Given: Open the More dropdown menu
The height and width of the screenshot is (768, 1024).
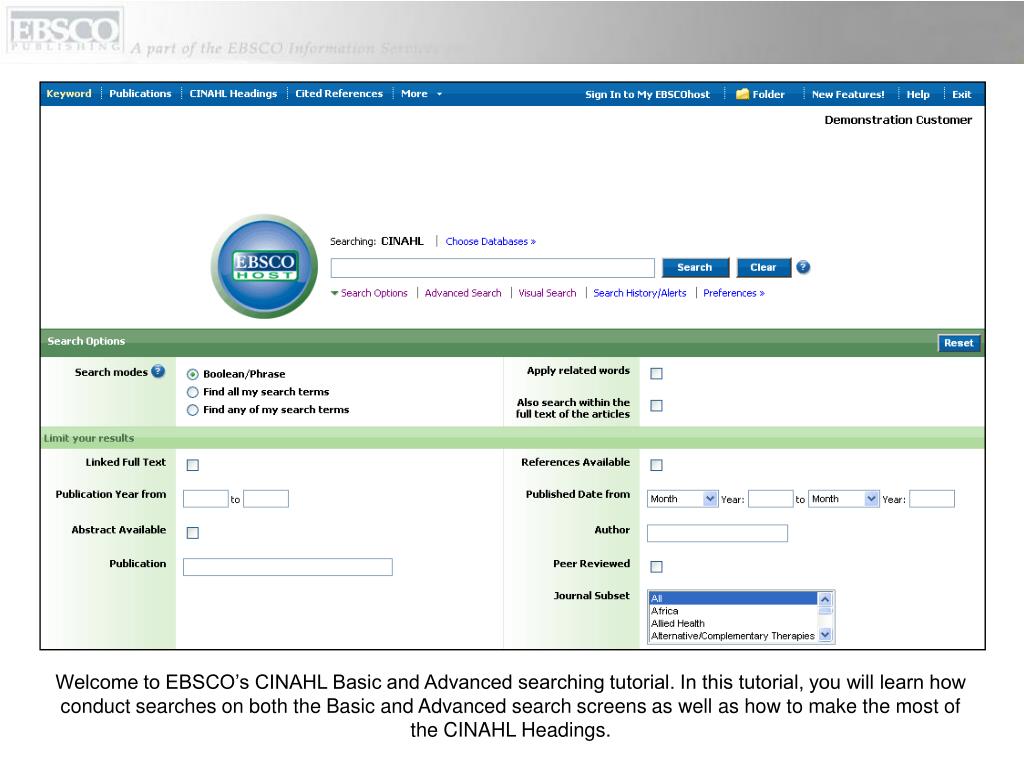Looking at the screenshot, I should (421, 94).
